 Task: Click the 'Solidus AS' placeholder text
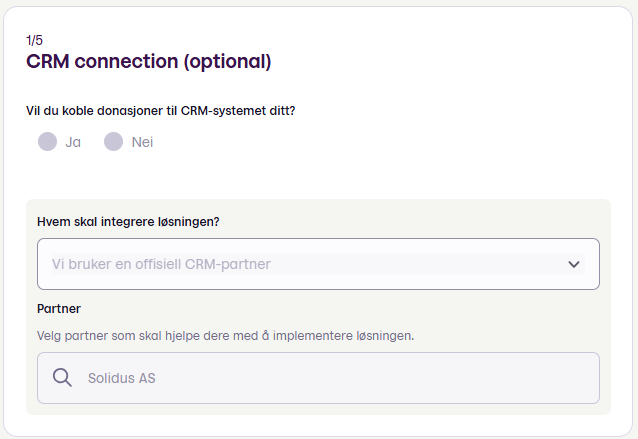[122, 378]
